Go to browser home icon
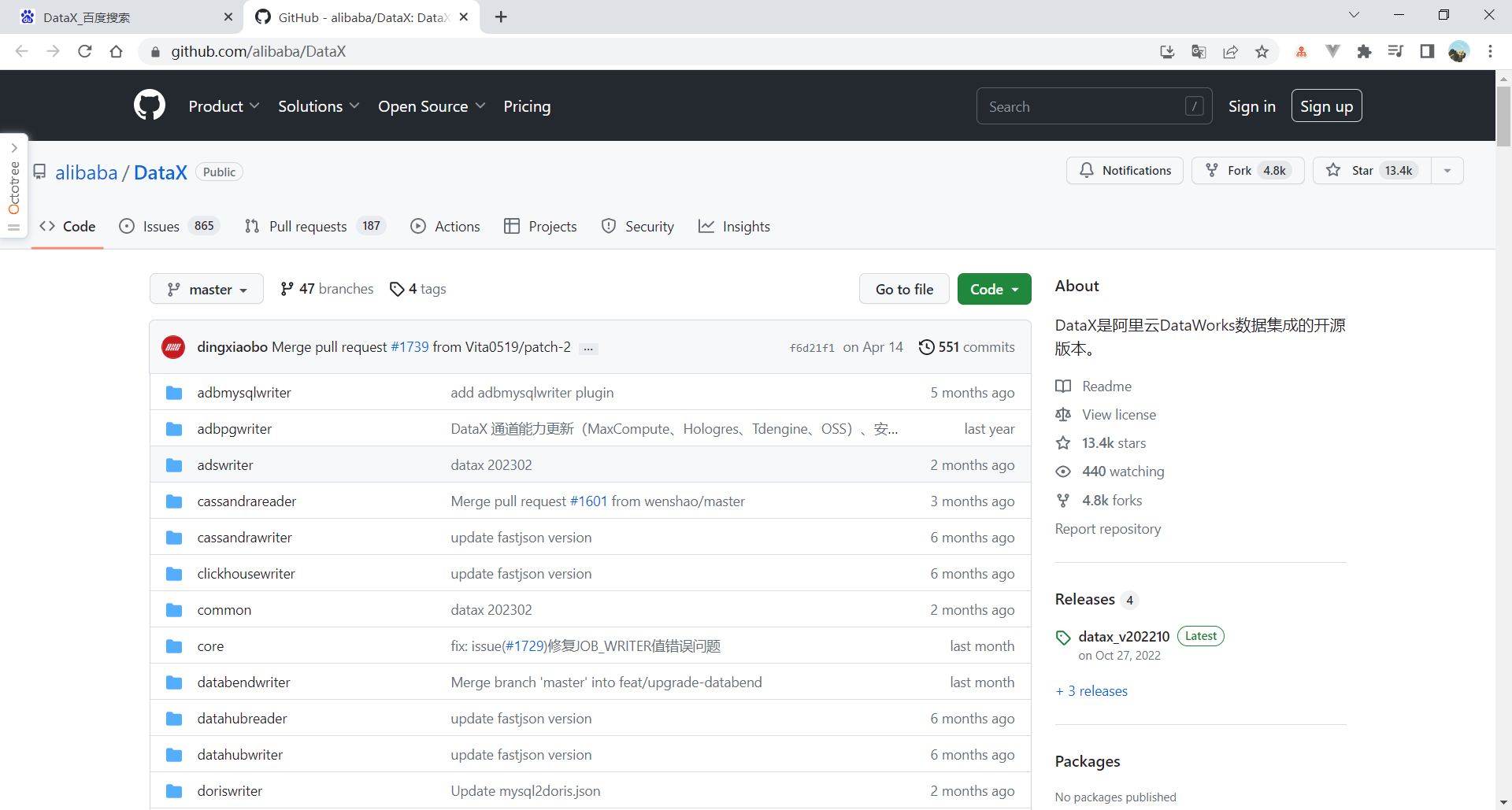Image resolution: width=1512 pixels, height=810 pixels. coord(117,51)
